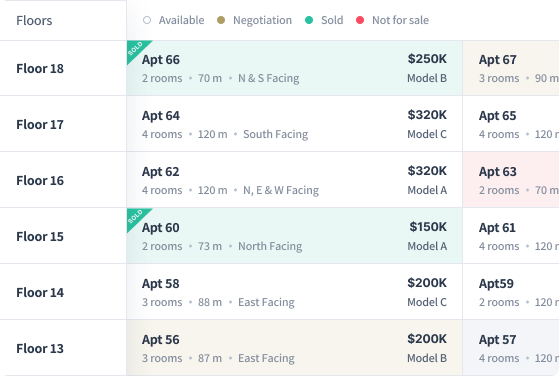Open the Apt 56 negotiation card

pyautogui.click(x=294, y=347)
